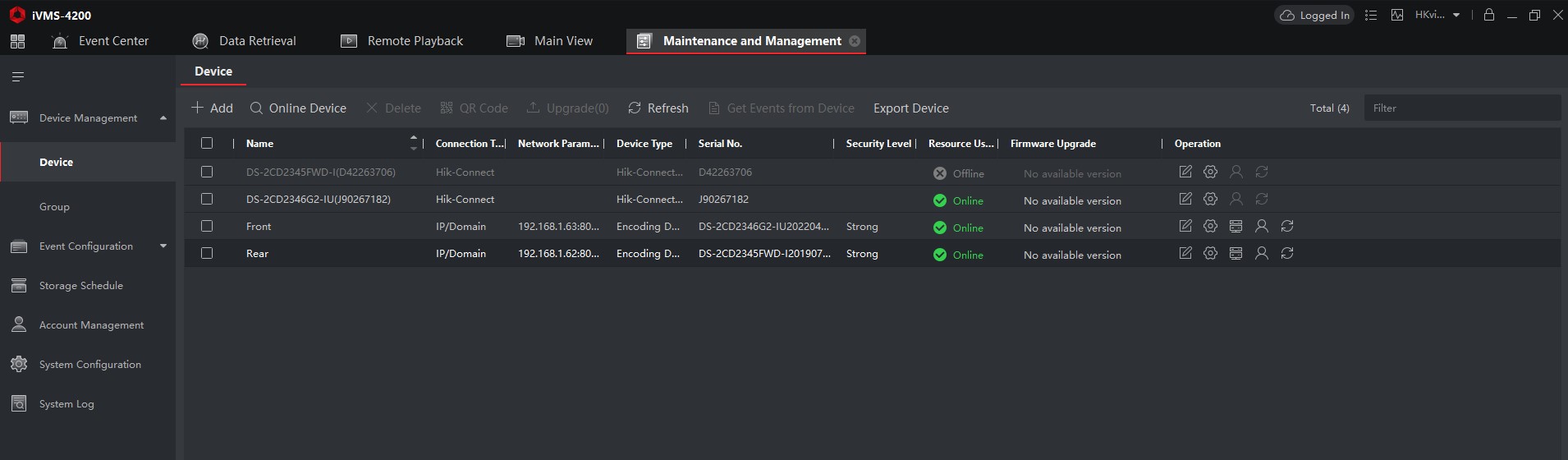Click the lock icon in title bar

point(1488,15)
